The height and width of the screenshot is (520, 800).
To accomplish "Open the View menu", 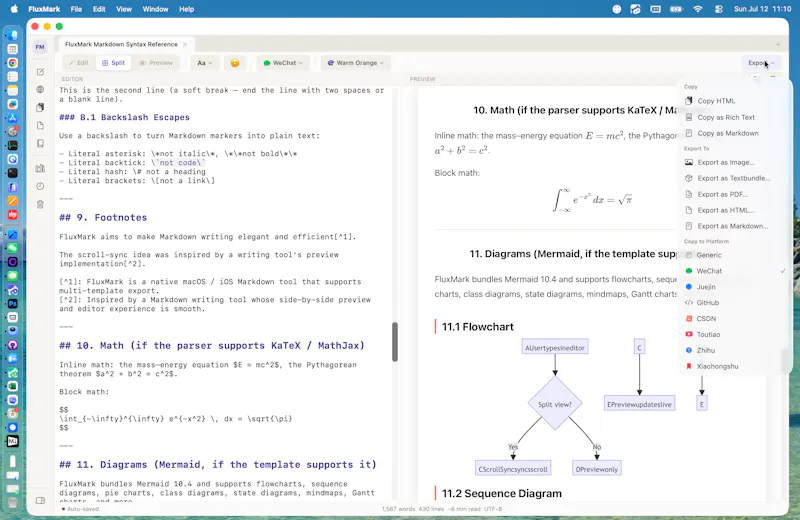I will (x=123, y=9).
